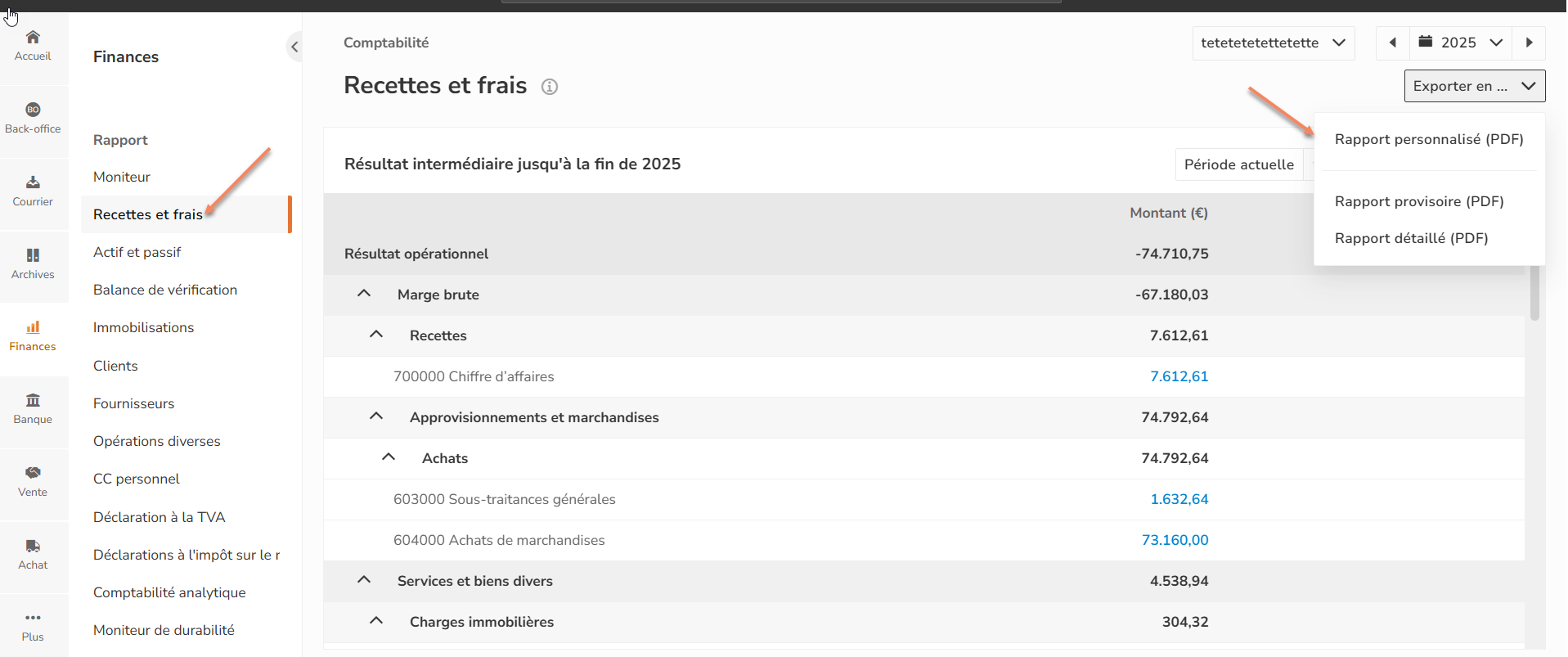Collapse Services et biens divers row

pos(364,580)
